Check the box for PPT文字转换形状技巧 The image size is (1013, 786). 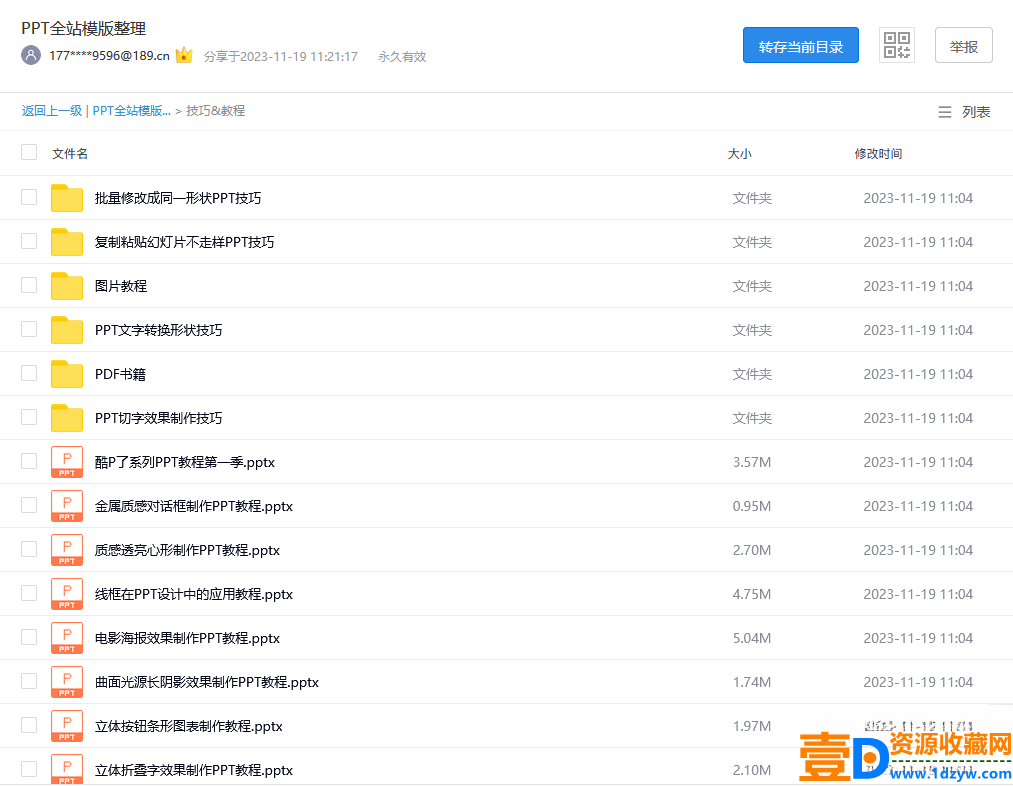coord(29,329)
